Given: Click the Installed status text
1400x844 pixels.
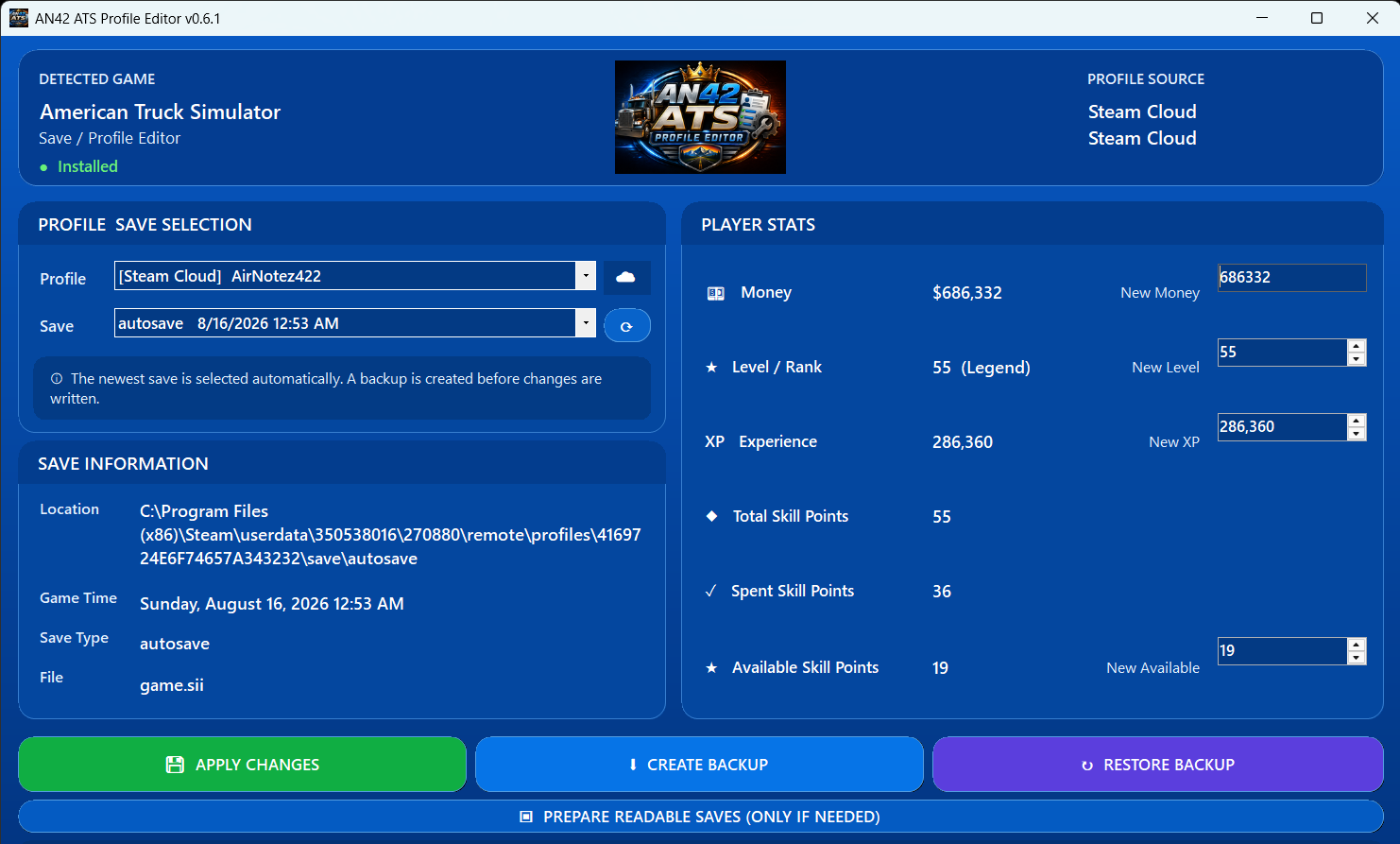Looking at the screenshot, I should click(88, 166).
